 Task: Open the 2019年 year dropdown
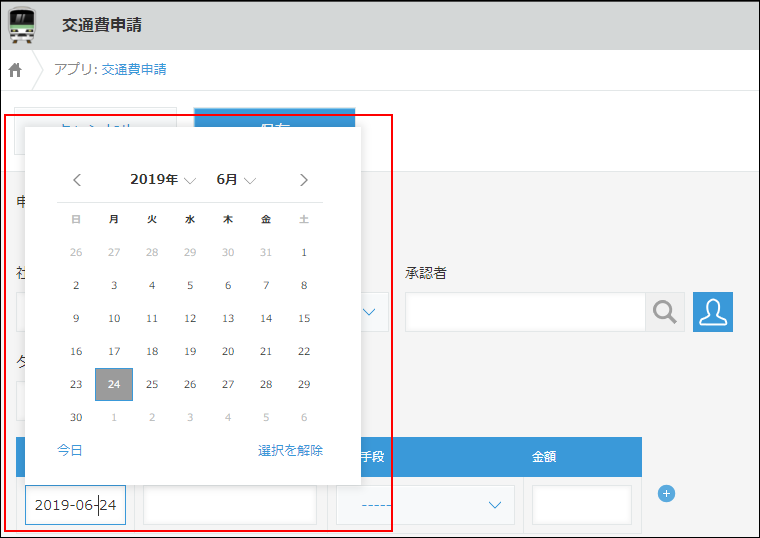coord(163,179)
